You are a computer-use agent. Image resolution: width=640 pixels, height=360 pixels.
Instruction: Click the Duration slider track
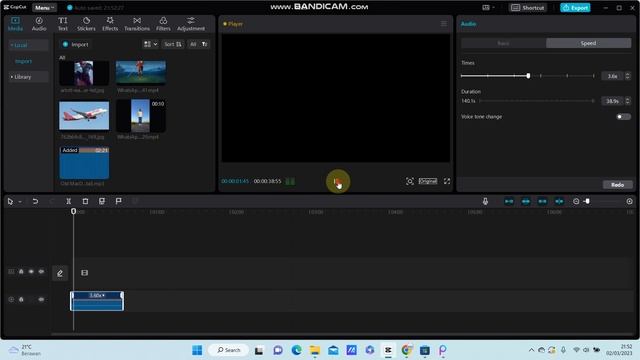tap(537, 101)
